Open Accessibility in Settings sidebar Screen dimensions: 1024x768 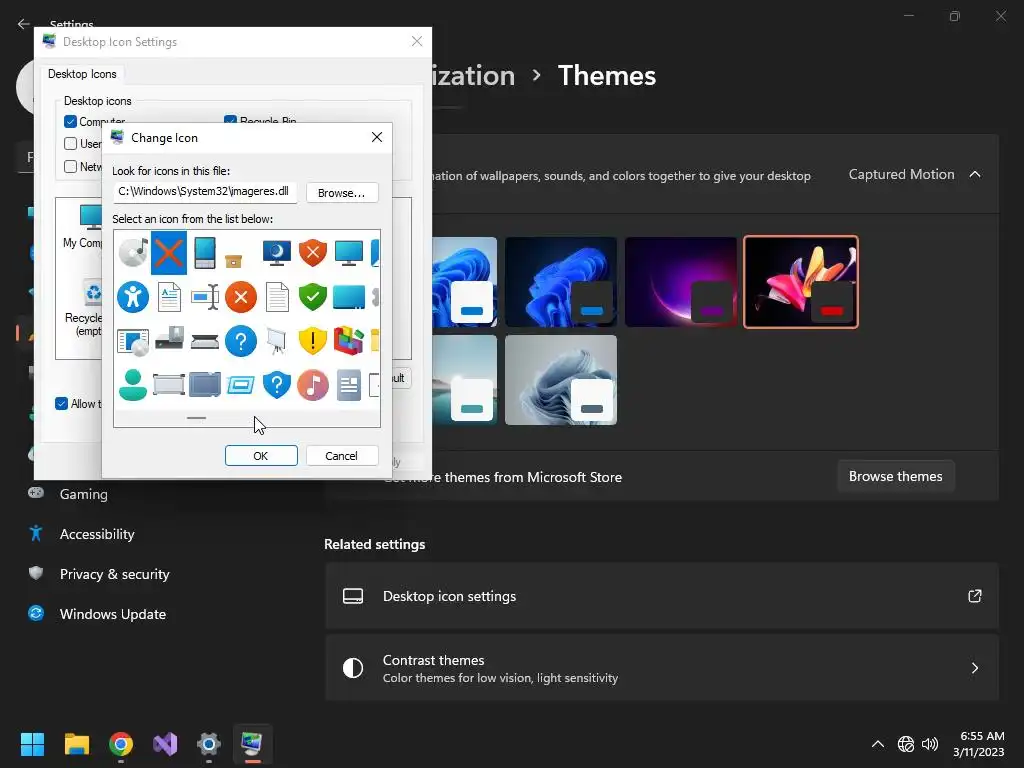97,534
